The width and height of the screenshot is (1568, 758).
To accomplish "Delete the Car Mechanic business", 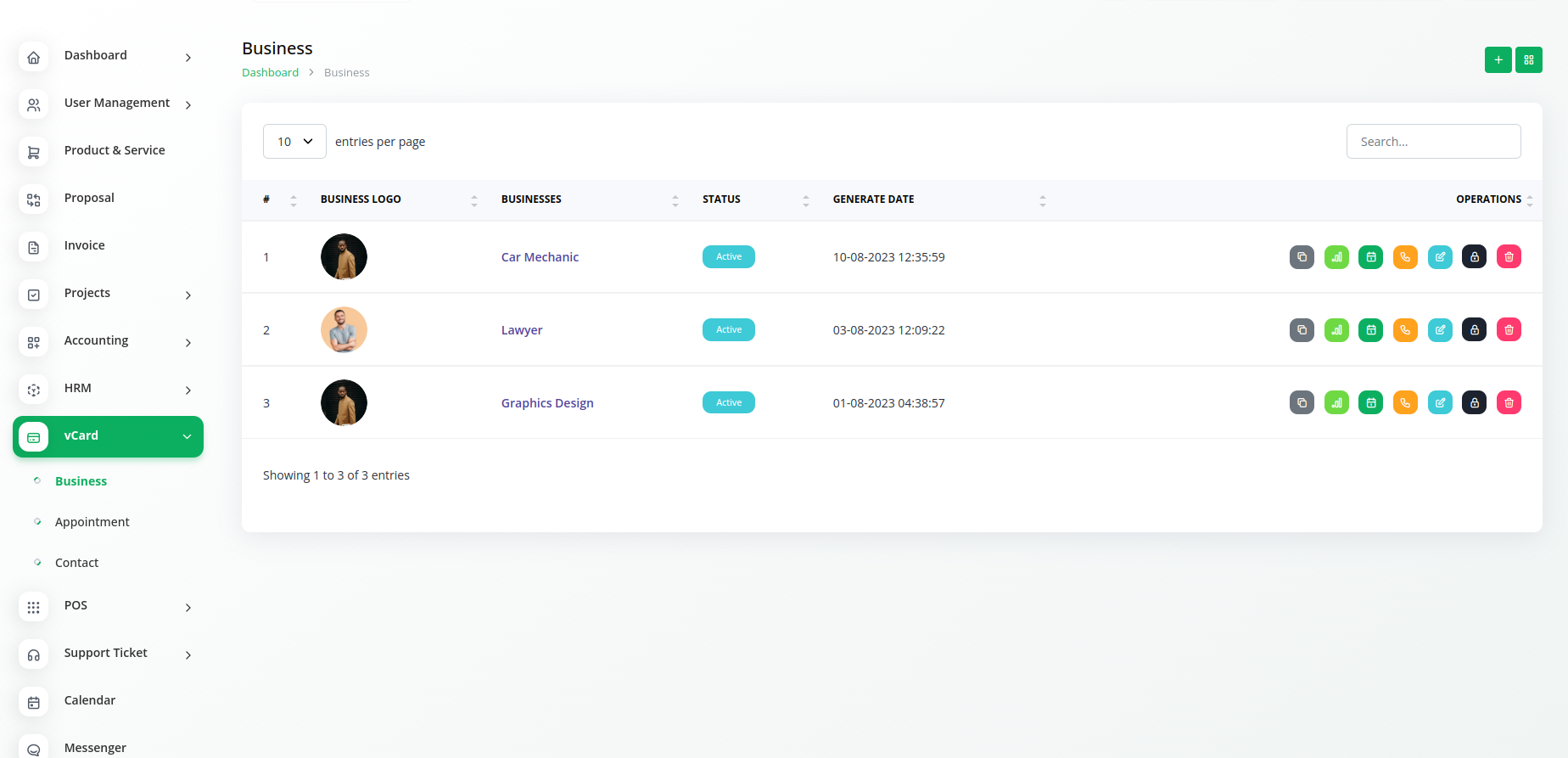I will (1509, 257).
